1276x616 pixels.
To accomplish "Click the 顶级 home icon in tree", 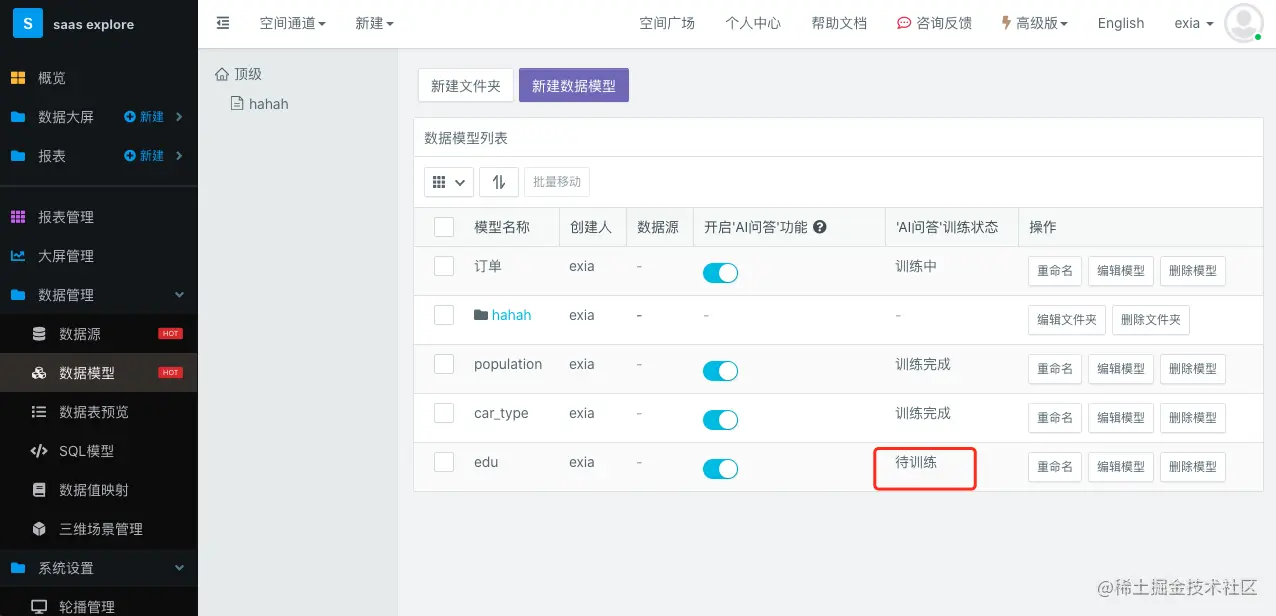I will tap(222, 74).
